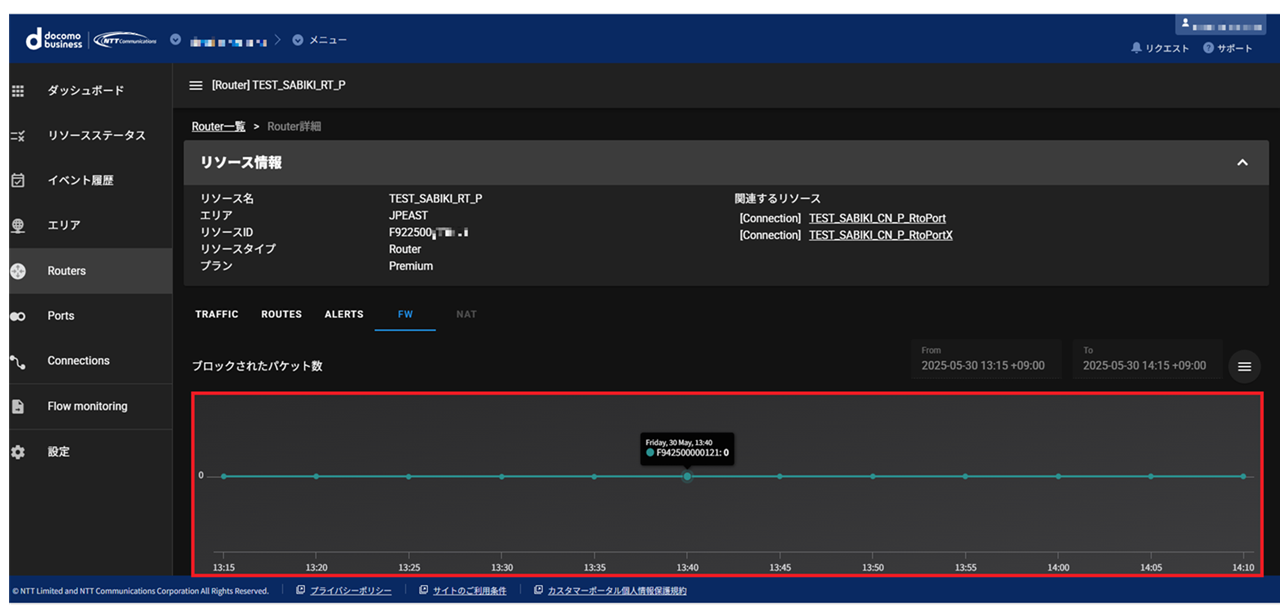Go back to Router一覧 breadcrumb
The height and width of the screenshot is (605, 1280).
point(218,127)
